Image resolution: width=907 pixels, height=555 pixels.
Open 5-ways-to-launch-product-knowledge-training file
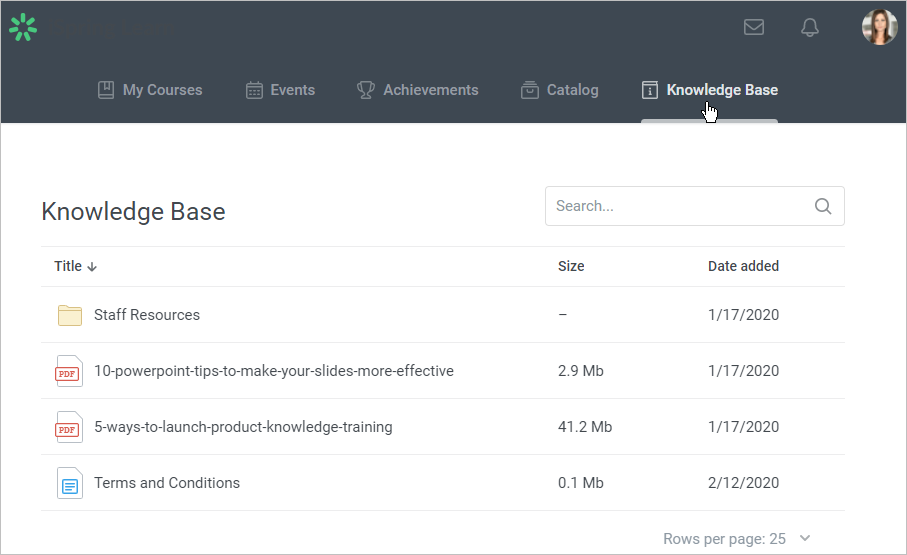click(243, 427)
